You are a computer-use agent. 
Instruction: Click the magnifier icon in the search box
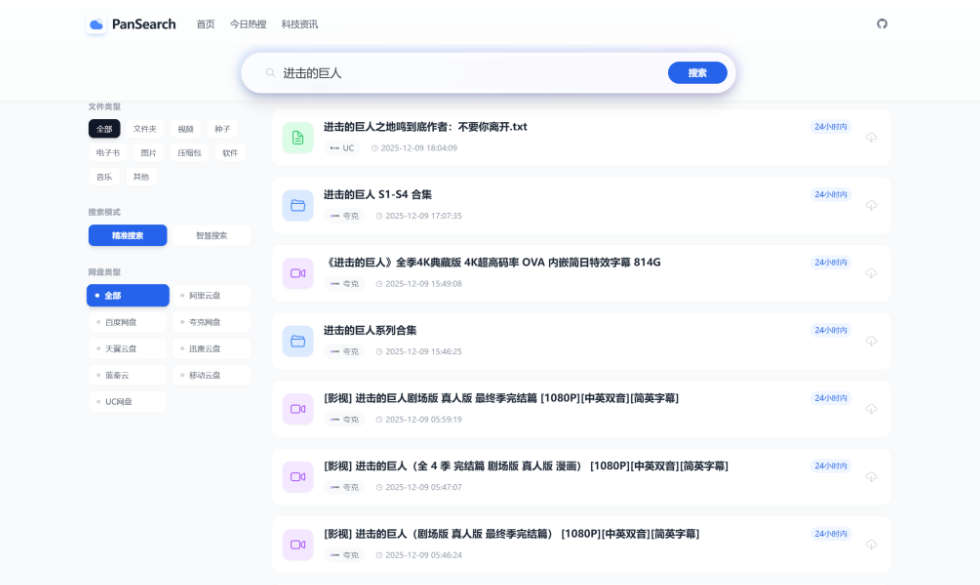tap(270, 72)
